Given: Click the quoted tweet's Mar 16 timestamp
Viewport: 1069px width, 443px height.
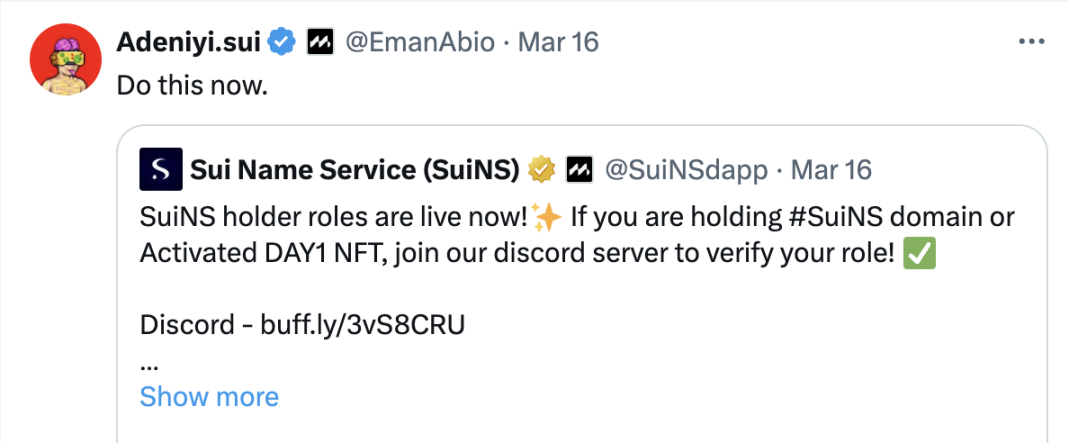Looking at the screenshot, I should 830,169.
